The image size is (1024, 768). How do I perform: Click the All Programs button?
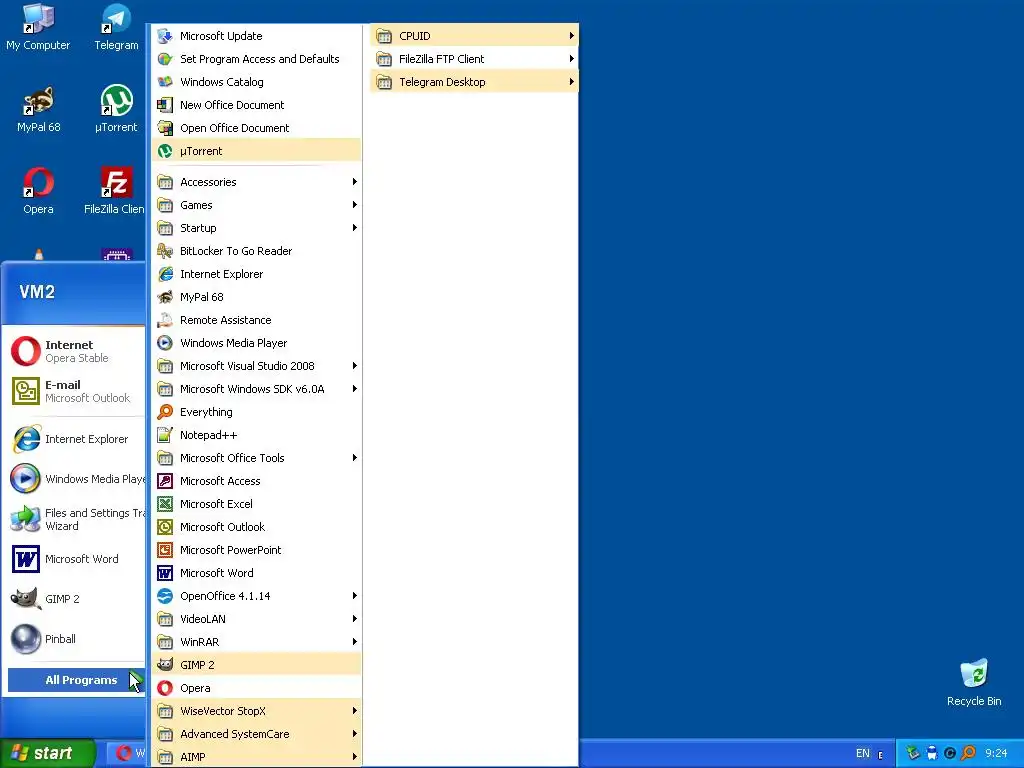click(76, 680)
